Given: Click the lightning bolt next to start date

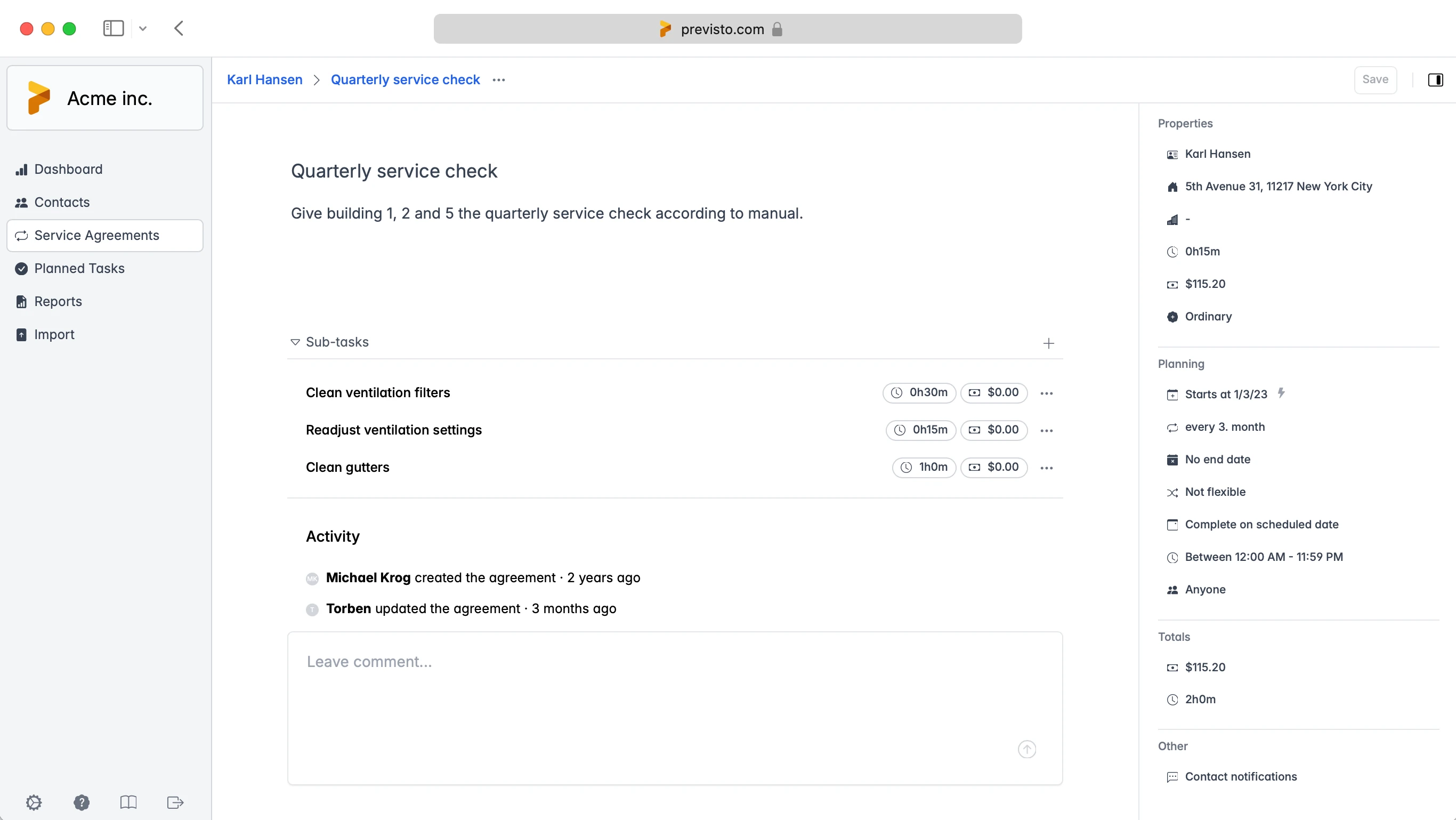Looking at the screenshot, I should point(1281,392).
